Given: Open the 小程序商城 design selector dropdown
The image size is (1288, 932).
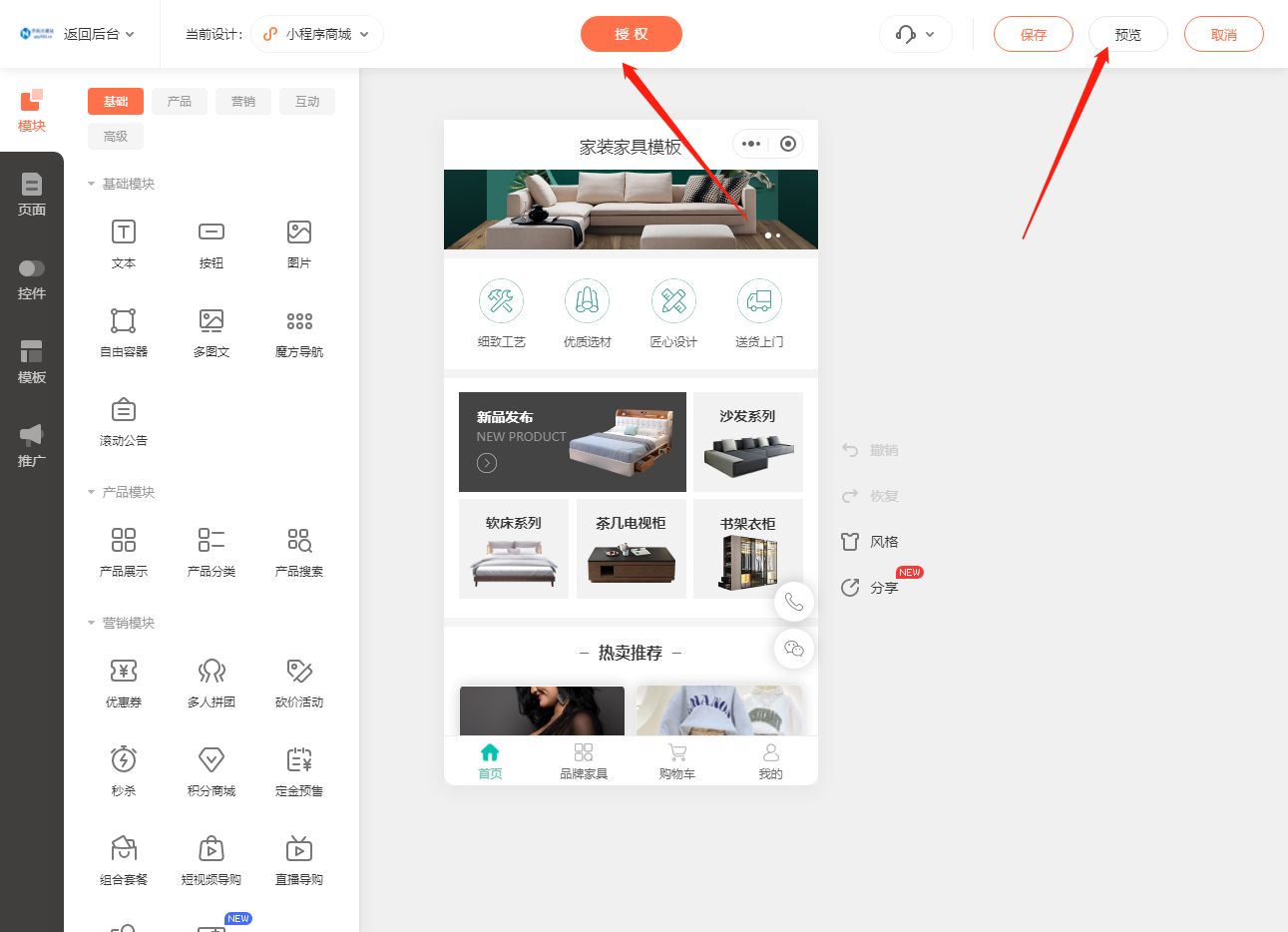Looking at the screenshot, I should point(316,34).
